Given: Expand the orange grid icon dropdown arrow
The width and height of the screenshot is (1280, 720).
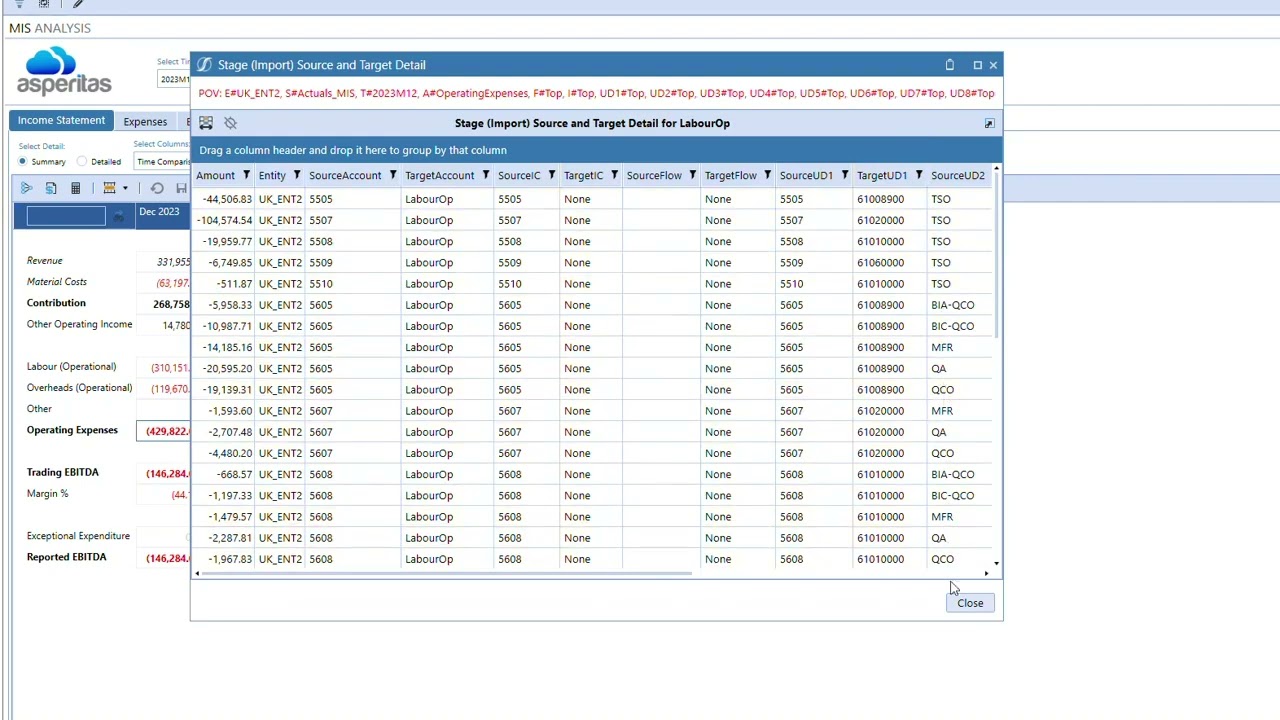Looking at the screenshot, I should click(125, 188).
